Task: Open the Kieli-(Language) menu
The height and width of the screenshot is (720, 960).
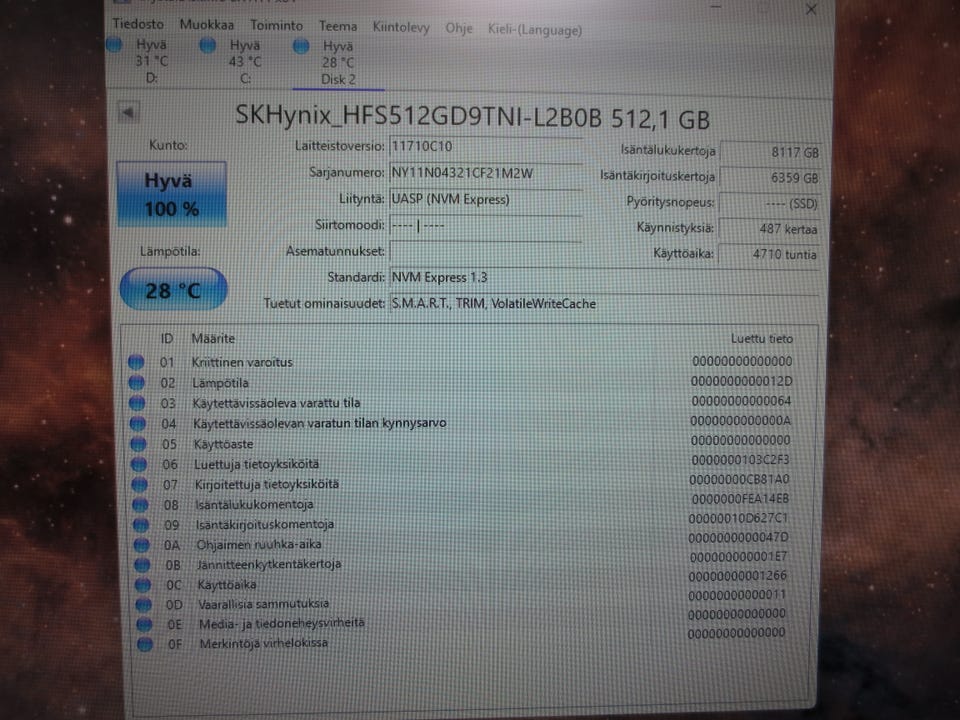Action: point(534,29)
